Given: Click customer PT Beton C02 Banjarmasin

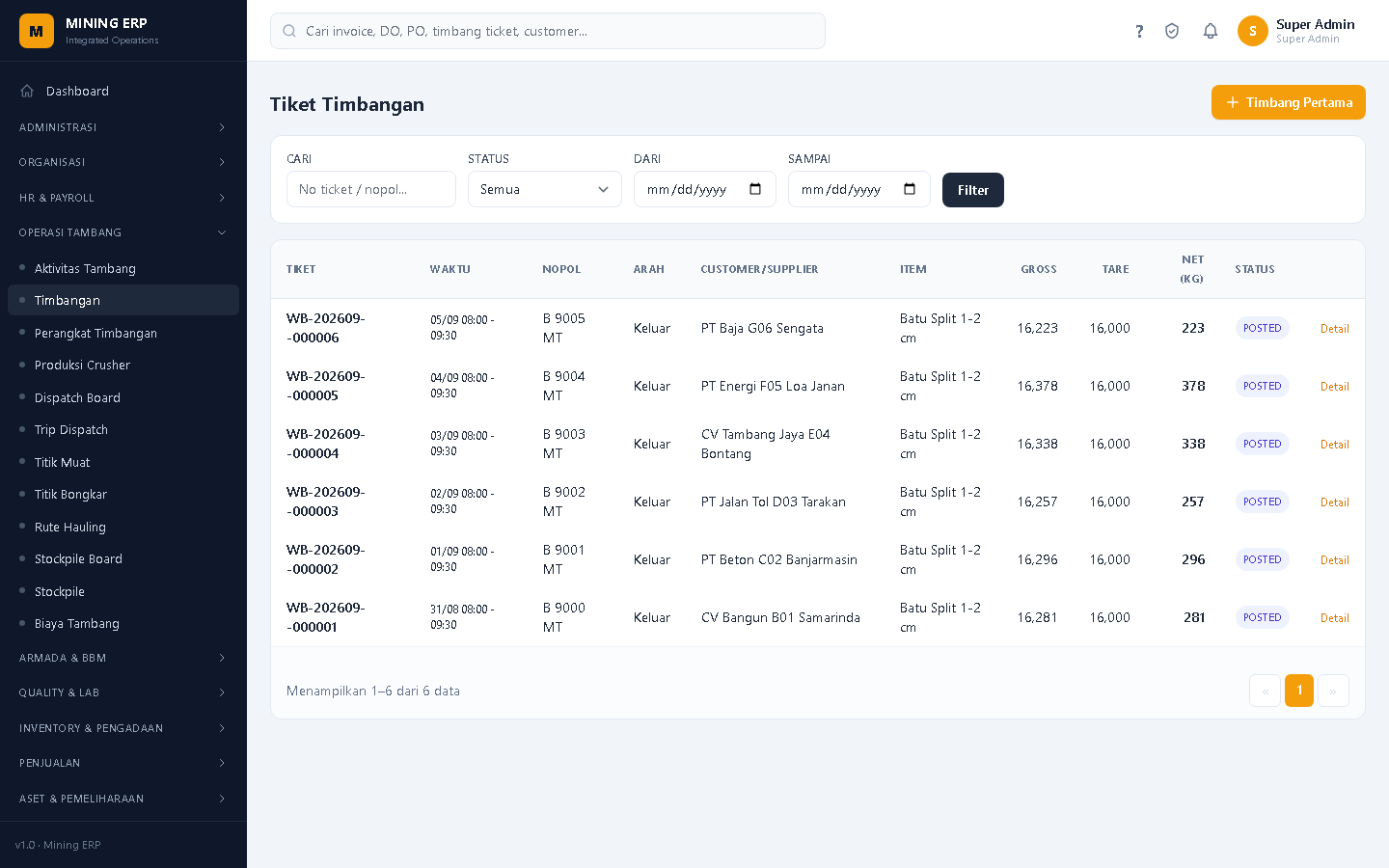Looking at the screenshot, I should 779,559.
